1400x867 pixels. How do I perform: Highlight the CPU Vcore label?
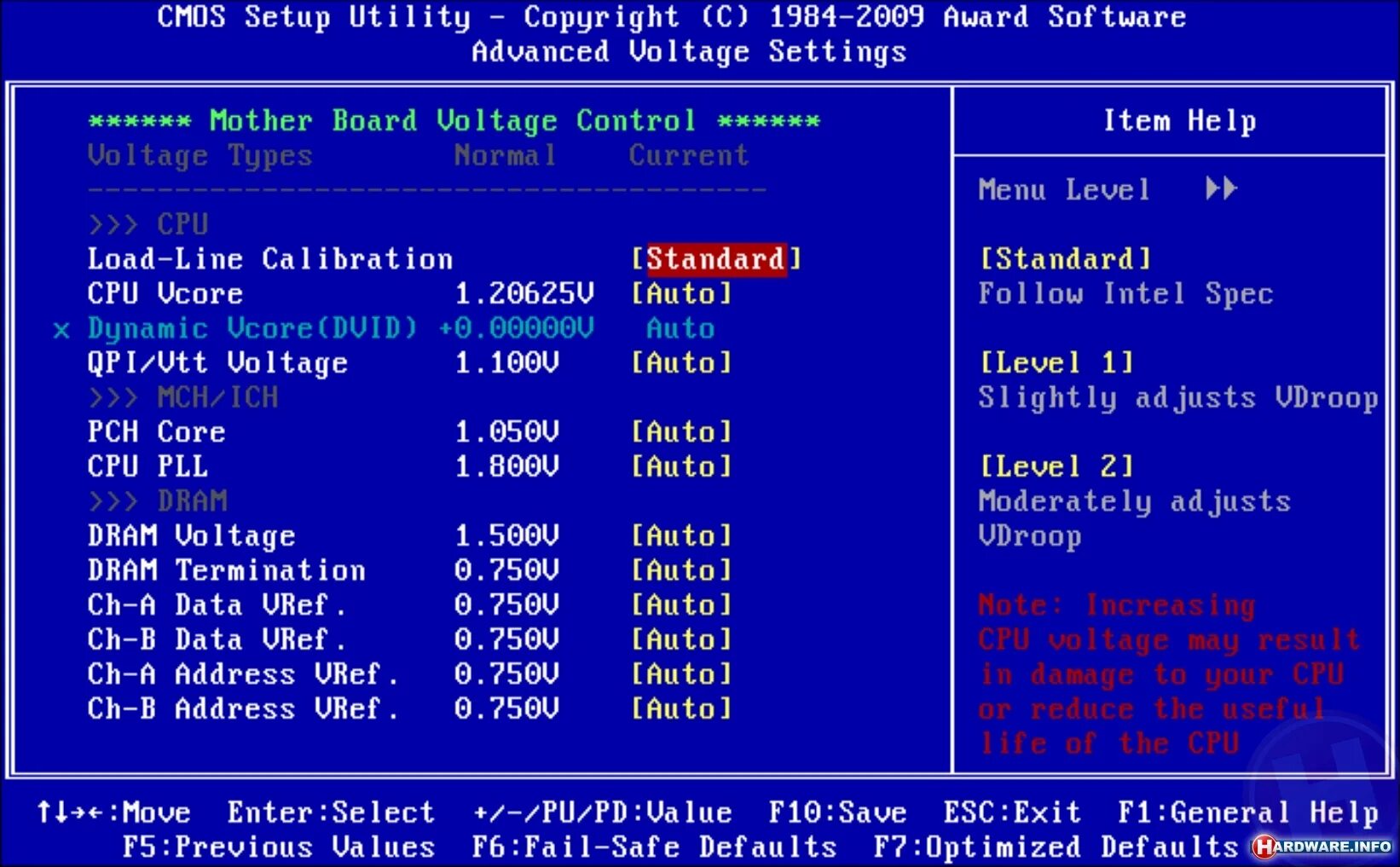point(165,294)
